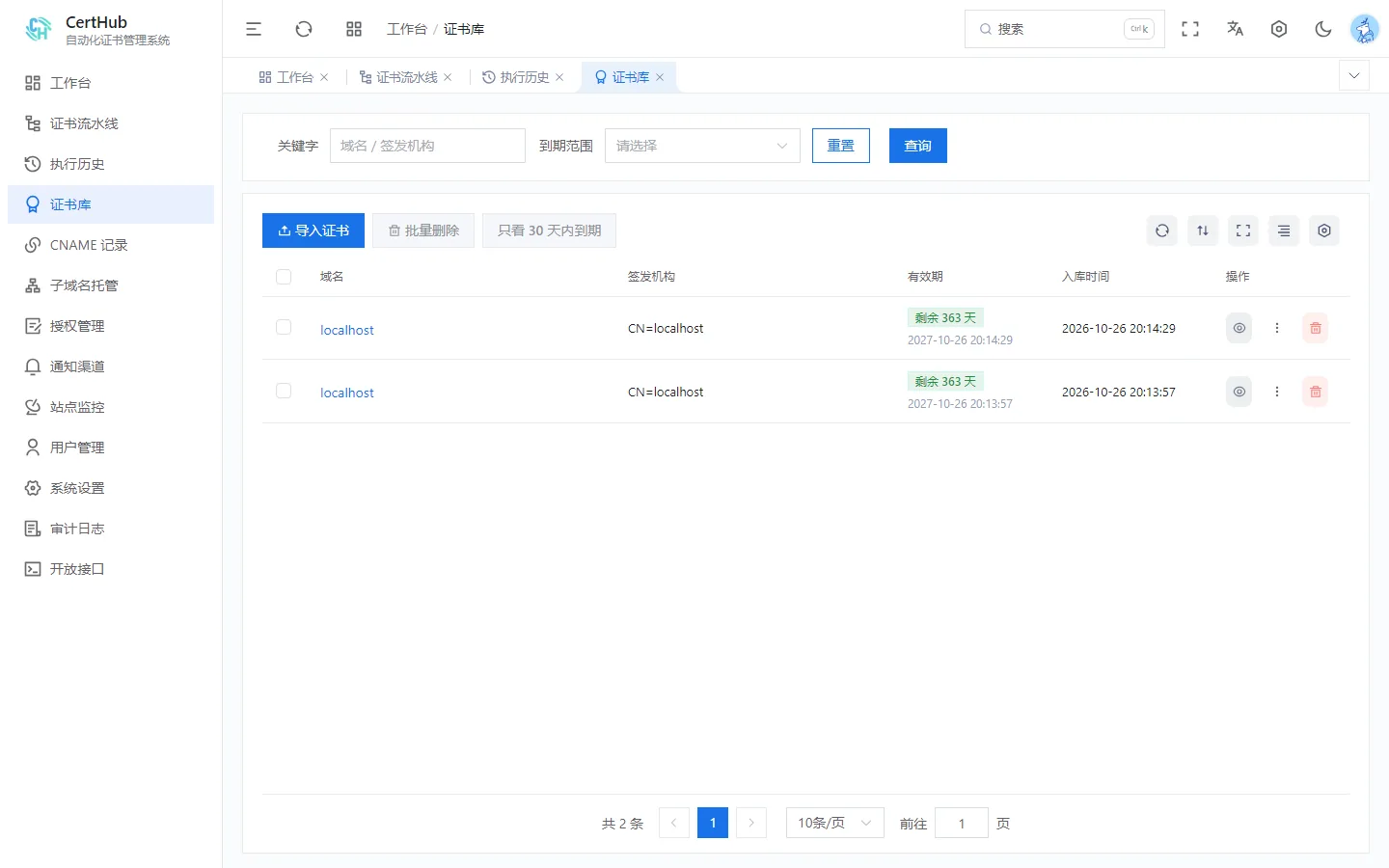Image resolution: width=1389 pixels, height=868 pixels.
Task: Click the page refresh icon in header
Action: coord(304,29)
